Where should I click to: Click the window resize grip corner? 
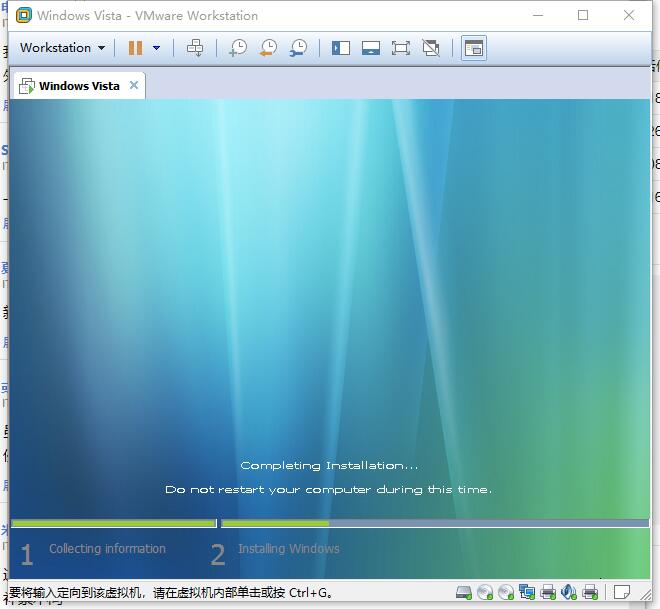tap(645, 593)
